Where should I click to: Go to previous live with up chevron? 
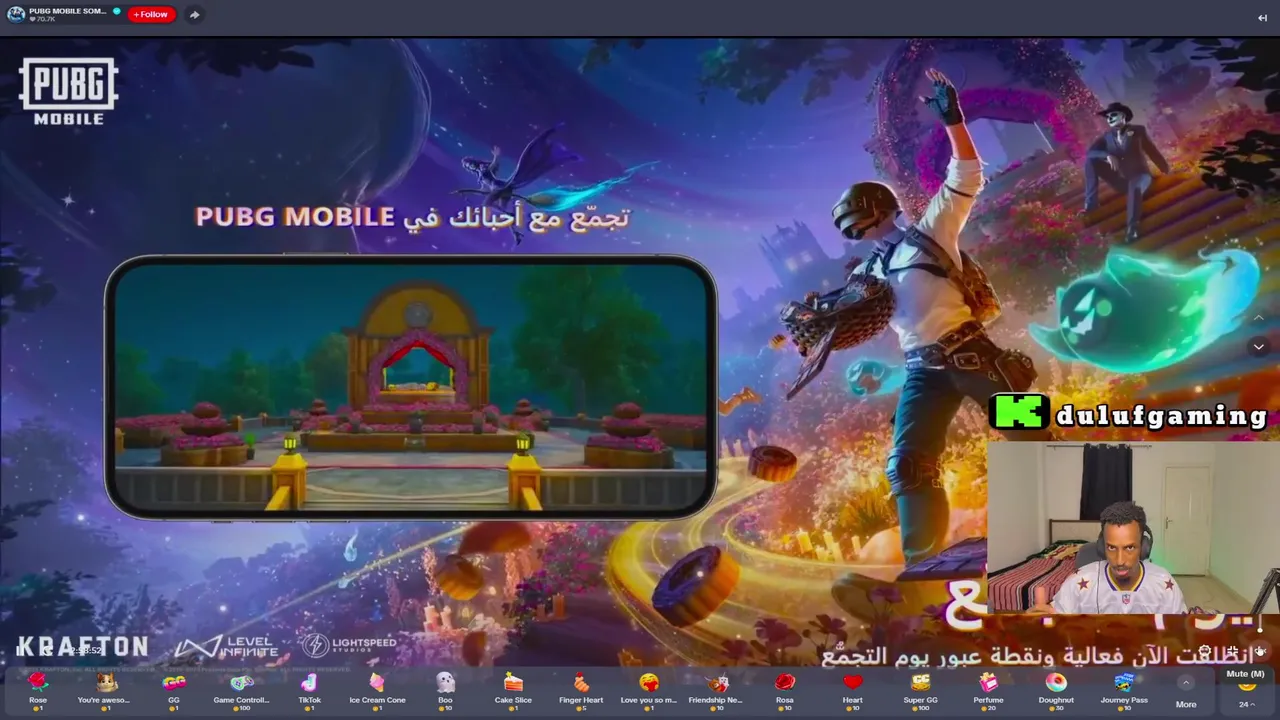point(1259,317)
